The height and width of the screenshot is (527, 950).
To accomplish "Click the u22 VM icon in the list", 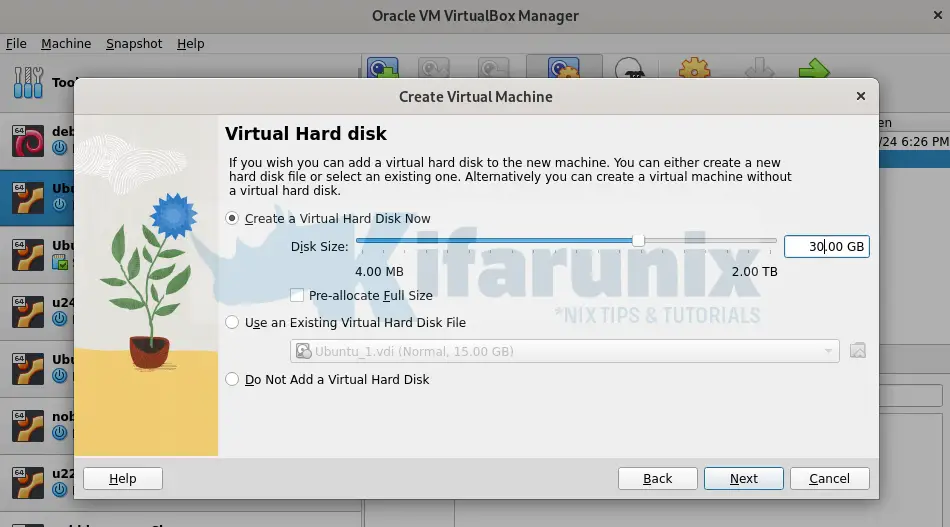I will coord(28,482).
